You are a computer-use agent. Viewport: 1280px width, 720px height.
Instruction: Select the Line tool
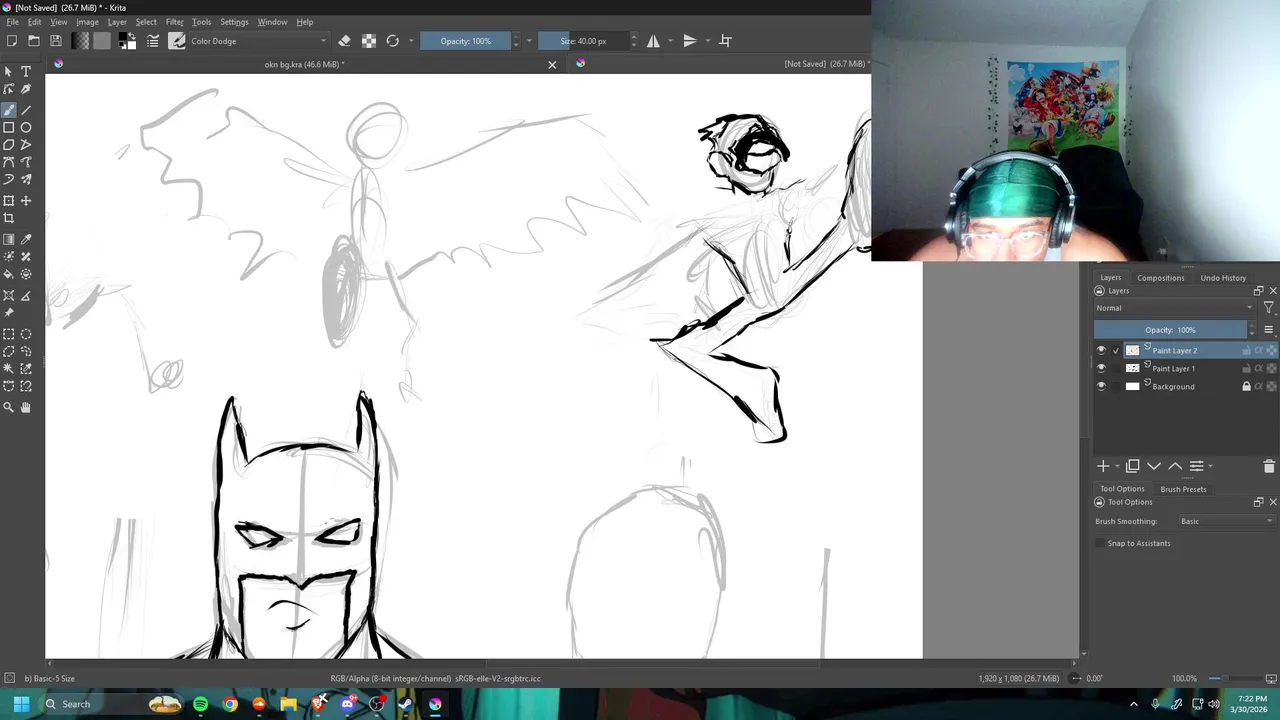(26, 110)
